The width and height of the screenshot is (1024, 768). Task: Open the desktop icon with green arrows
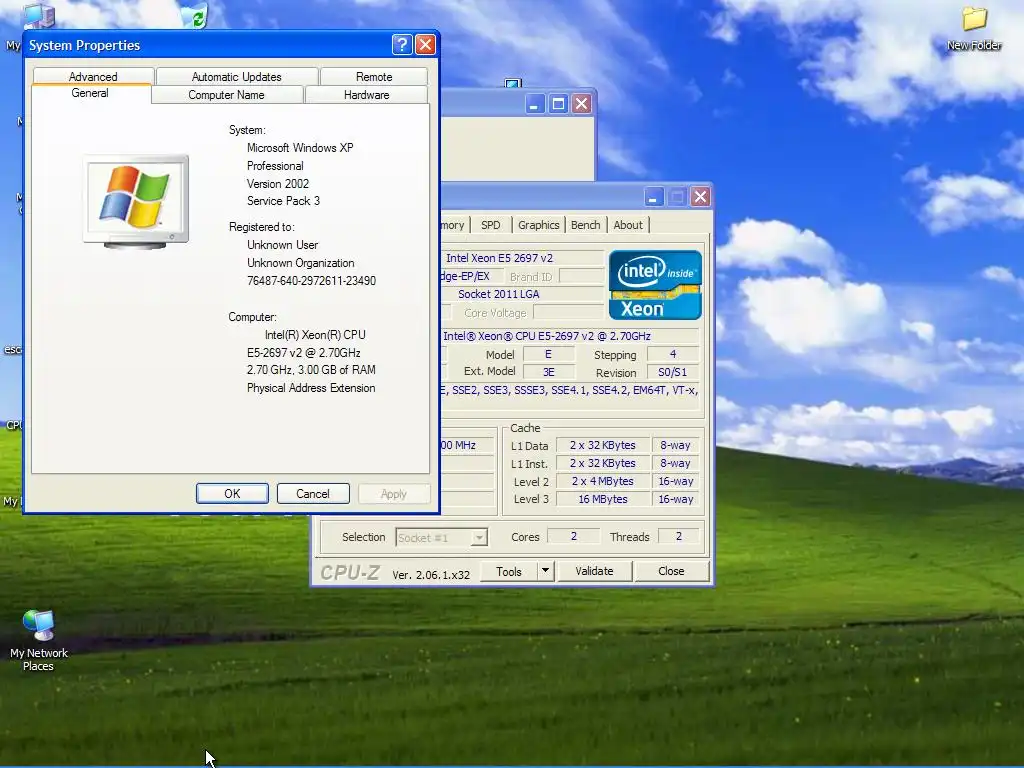click(x=194, y=16)
